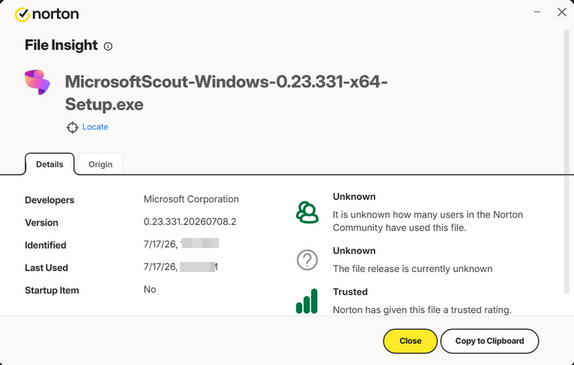Click the question mark release icon
Image resolution: width=574 pixels, height=365 pixels.
(307, 260)
